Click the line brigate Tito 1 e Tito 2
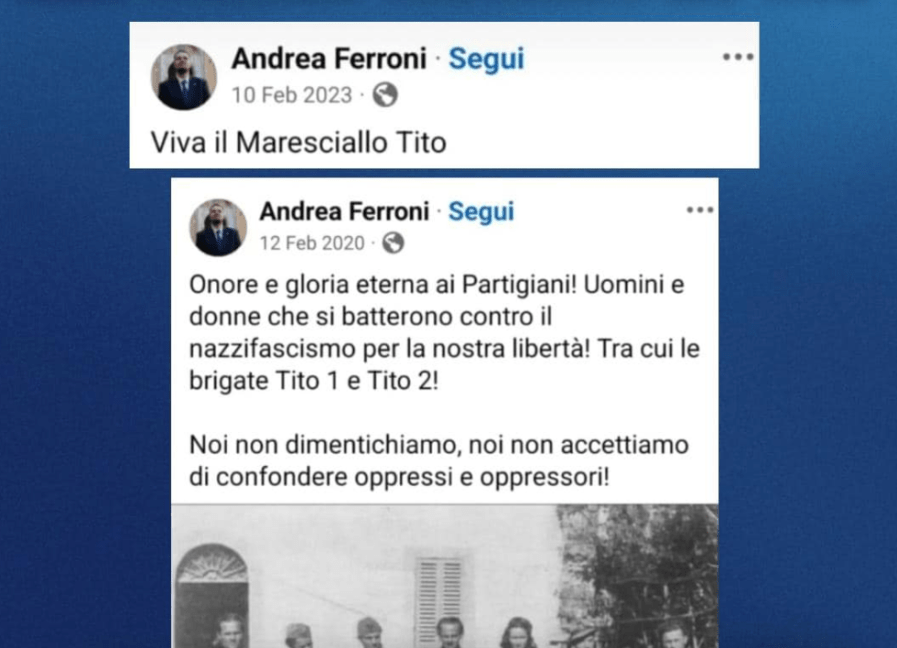Image resolution: width=897 pixels, height=648 pixels. pos(313,381)
